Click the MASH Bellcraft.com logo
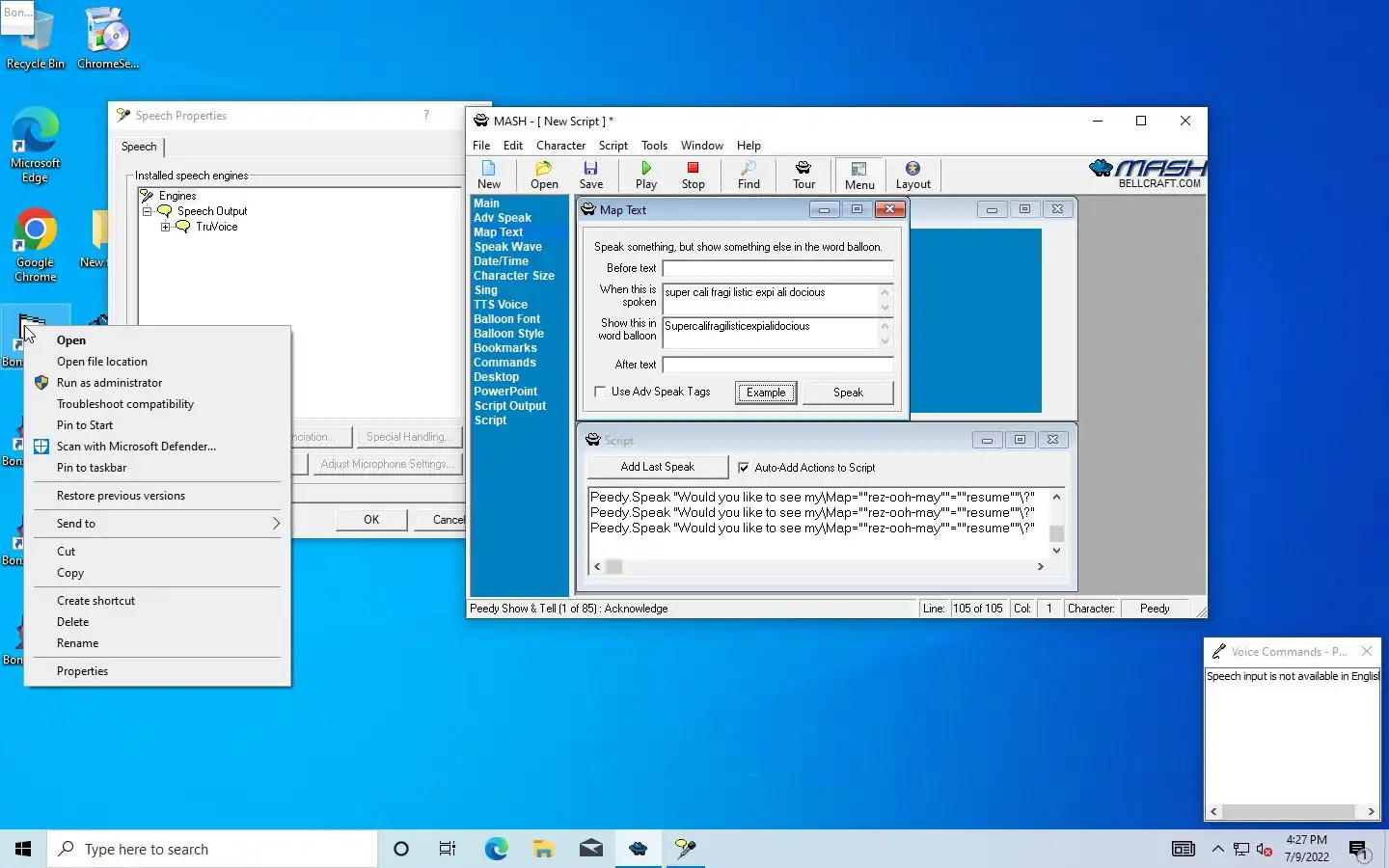Viewport: 1389px width, 868px height. tap(1147, 175)
